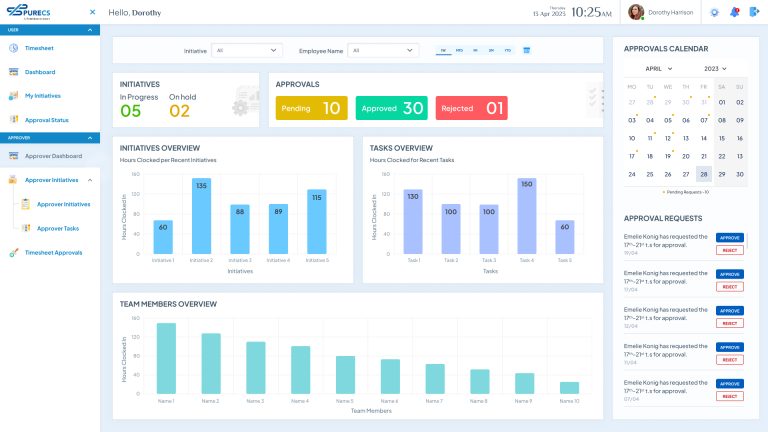The height and width of the screenshot is (432, 768).
Task: Open the settings gear in the header
Action: tap(714, 12)
